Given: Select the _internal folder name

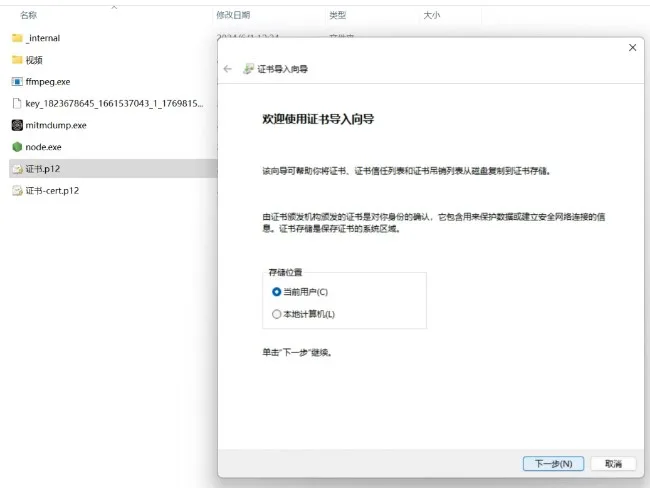Looking at the screenshot, I should pos(43,38).
